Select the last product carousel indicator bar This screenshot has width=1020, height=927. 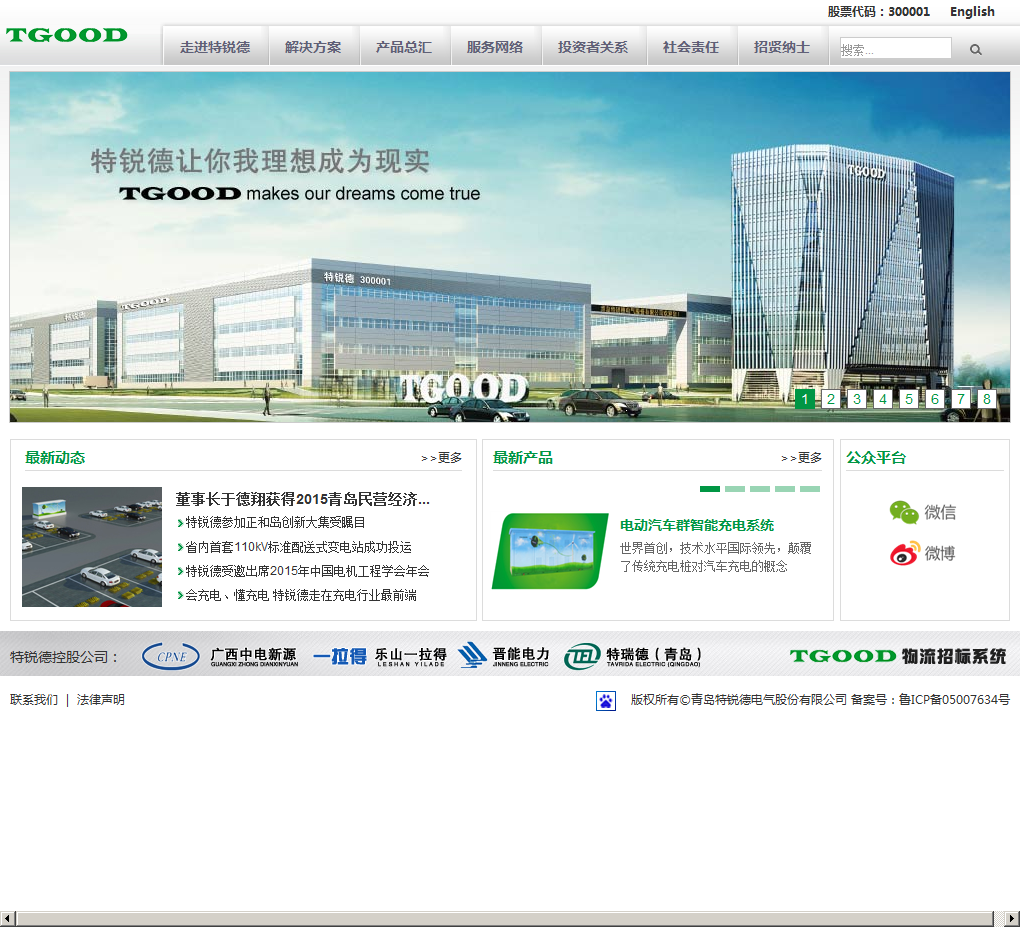point(810,489)
